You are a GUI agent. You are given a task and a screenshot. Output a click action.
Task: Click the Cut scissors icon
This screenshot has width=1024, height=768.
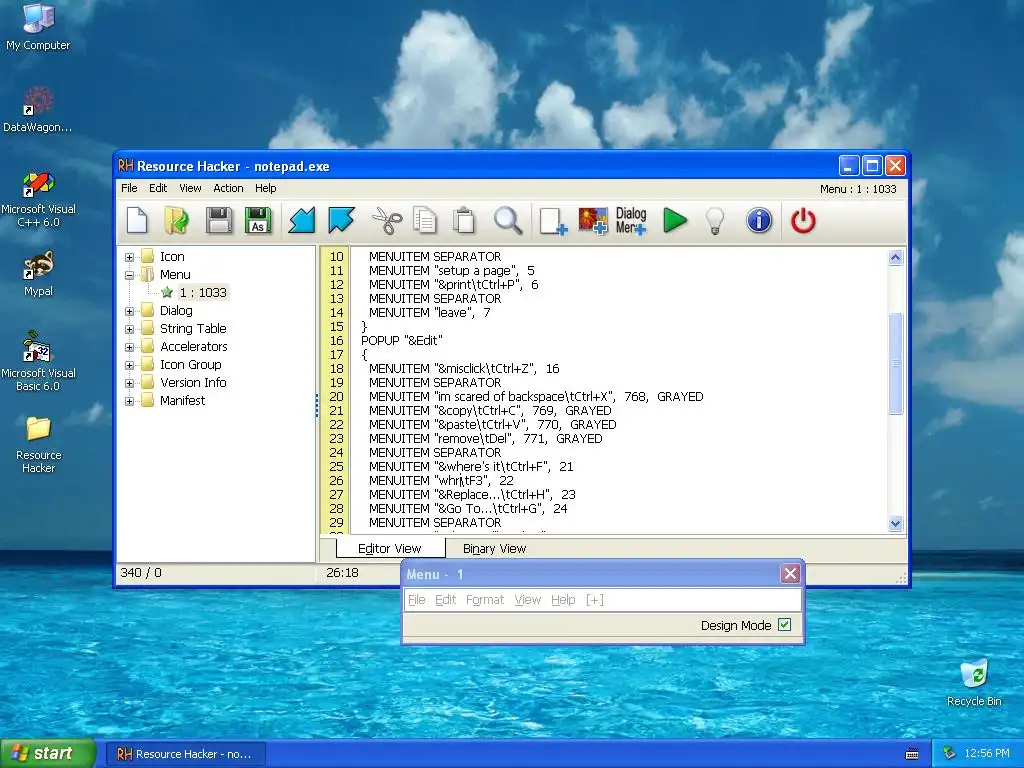pyautogui.click(x=387, y=220)
